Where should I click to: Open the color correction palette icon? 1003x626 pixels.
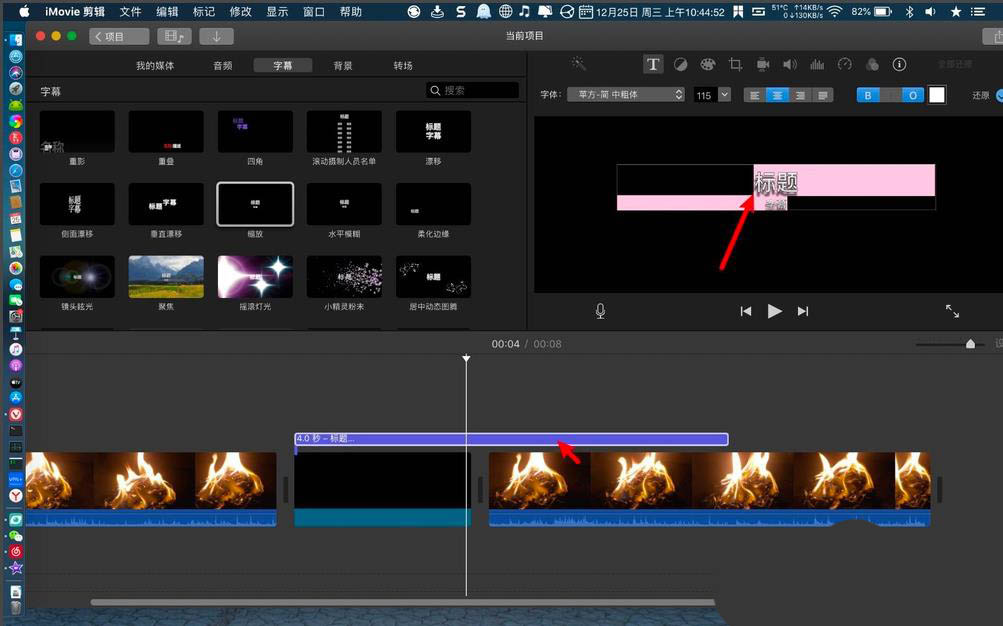coord(707,64)
